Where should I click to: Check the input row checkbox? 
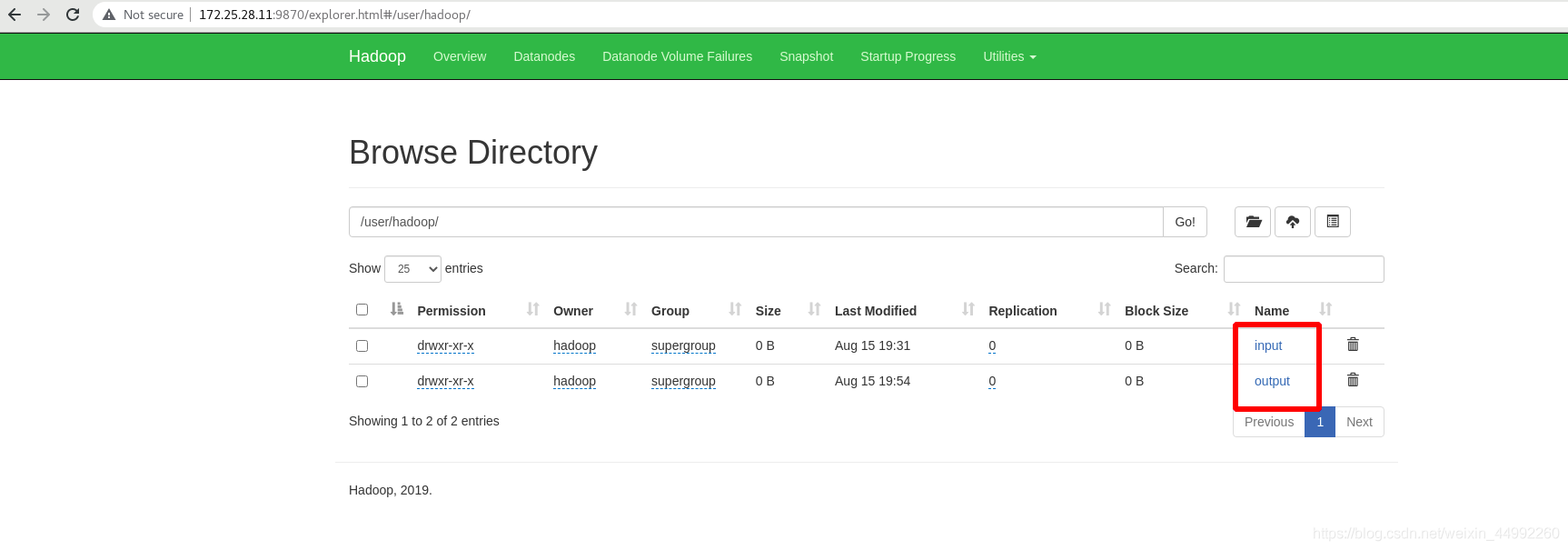362,345
